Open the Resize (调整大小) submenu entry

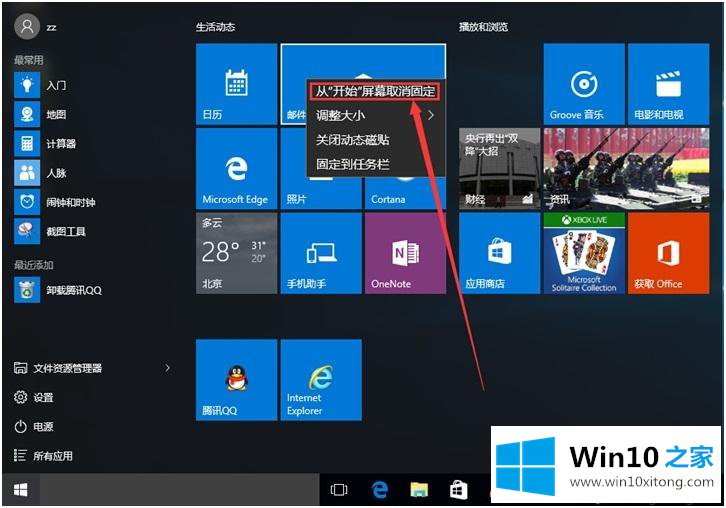tap(375, 115)
